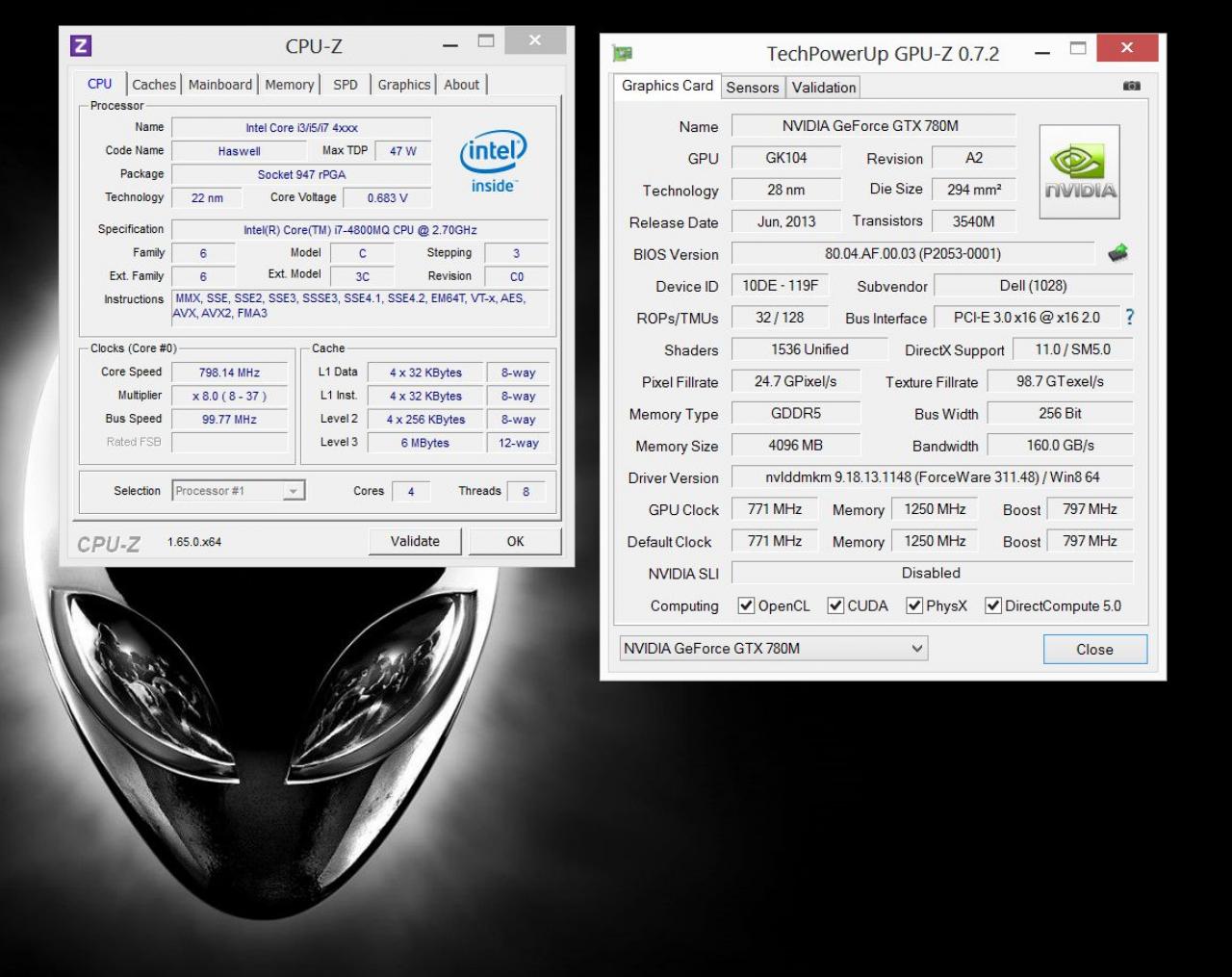The image size is (1232, 977).
Task: Click the Memory Size value 4096 MB
Action: coord(795,445)
